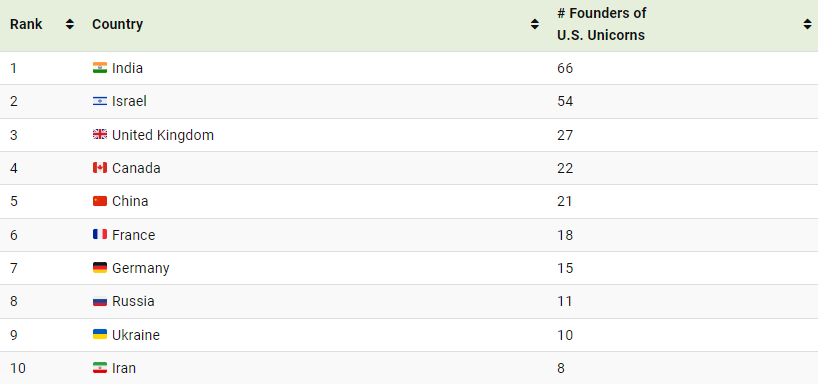Select the United Kingdom country name
The image size is (818, 388).
(x=163, y=135)
